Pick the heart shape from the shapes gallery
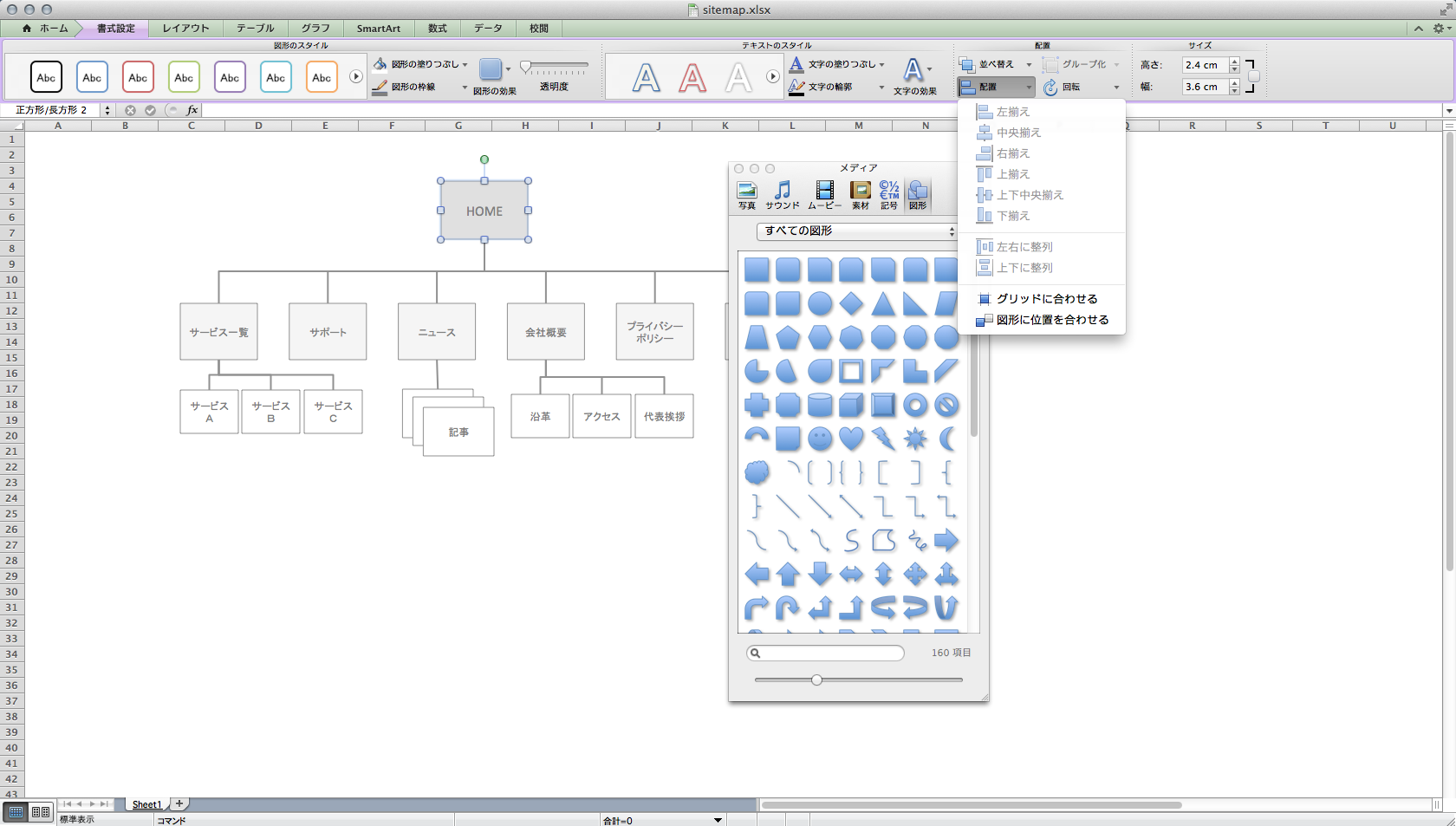 [851, 439]
